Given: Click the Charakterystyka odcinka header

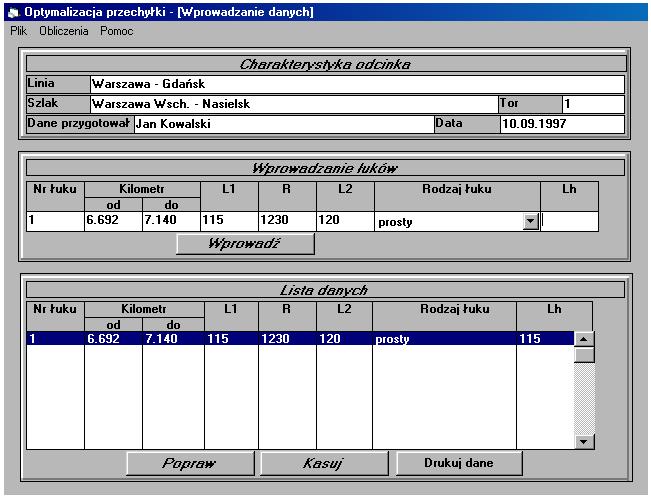Looking at the screenshot, I should (x=326, y=64).
